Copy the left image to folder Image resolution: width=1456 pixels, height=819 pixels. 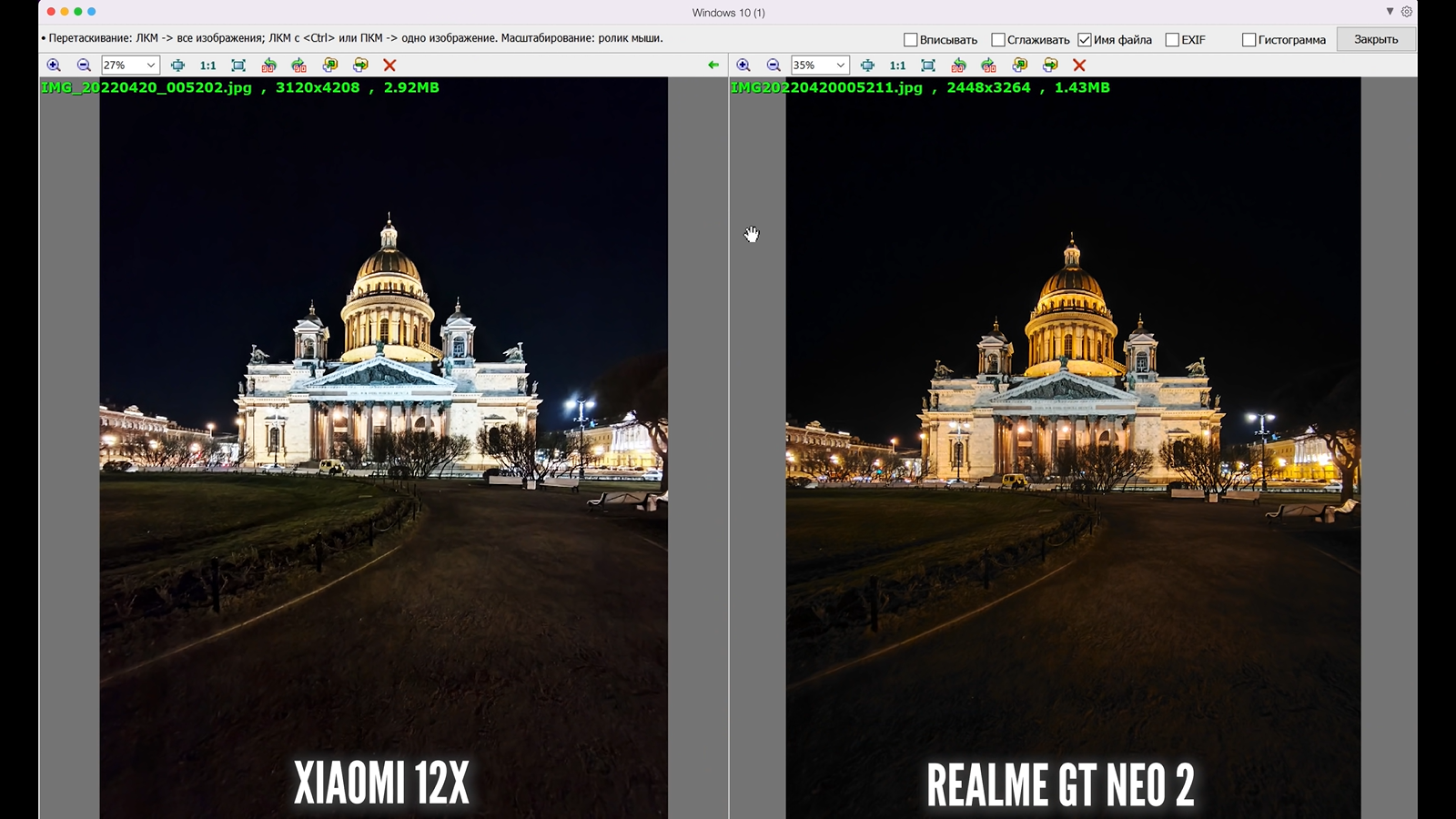pyautogui.click(x=330, y=66)
